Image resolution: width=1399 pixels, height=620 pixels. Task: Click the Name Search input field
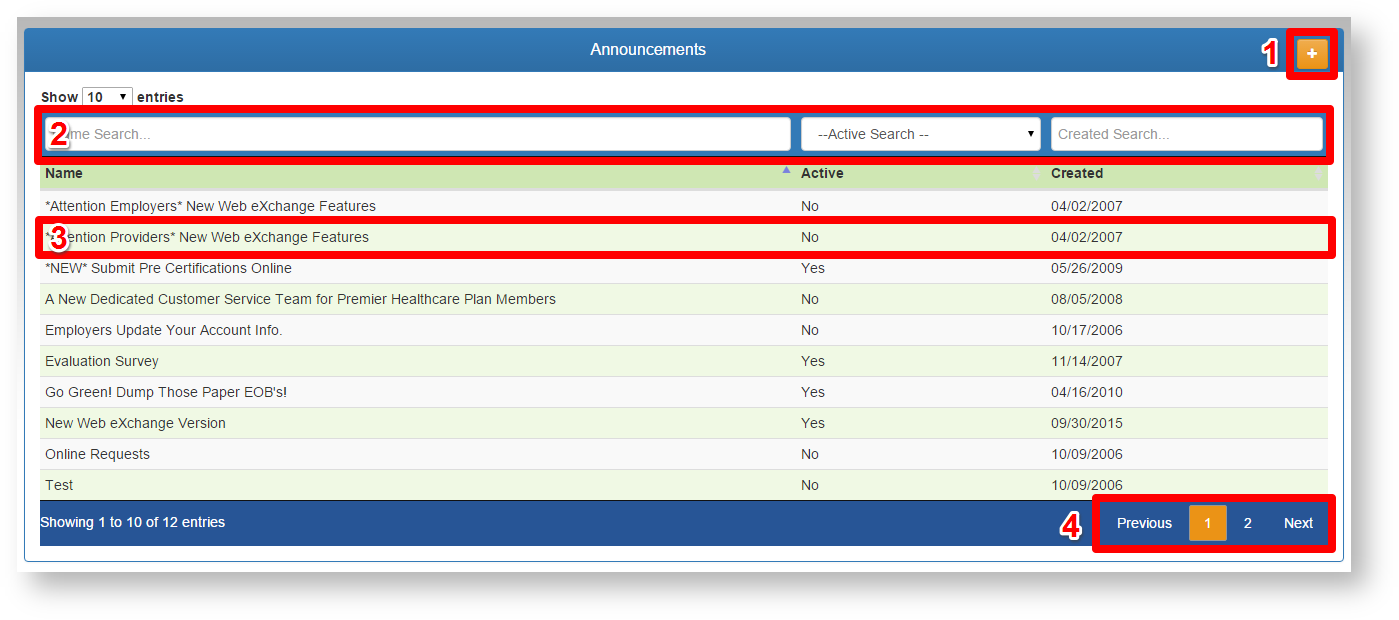tap(418, 134)
